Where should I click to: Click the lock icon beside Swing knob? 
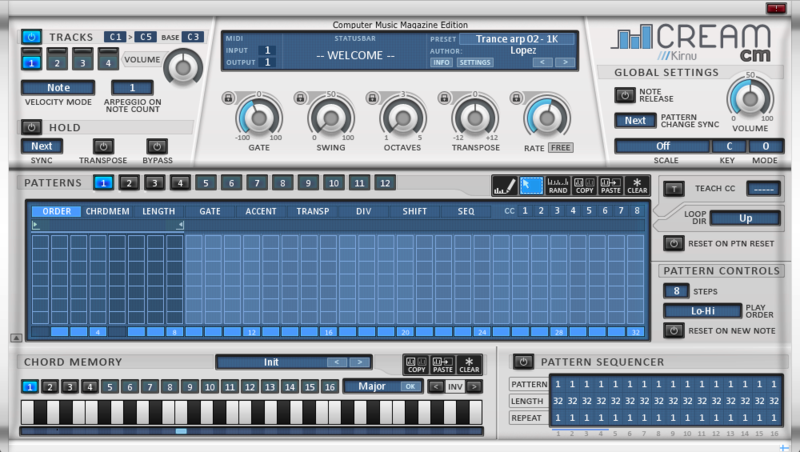[300, 98]
